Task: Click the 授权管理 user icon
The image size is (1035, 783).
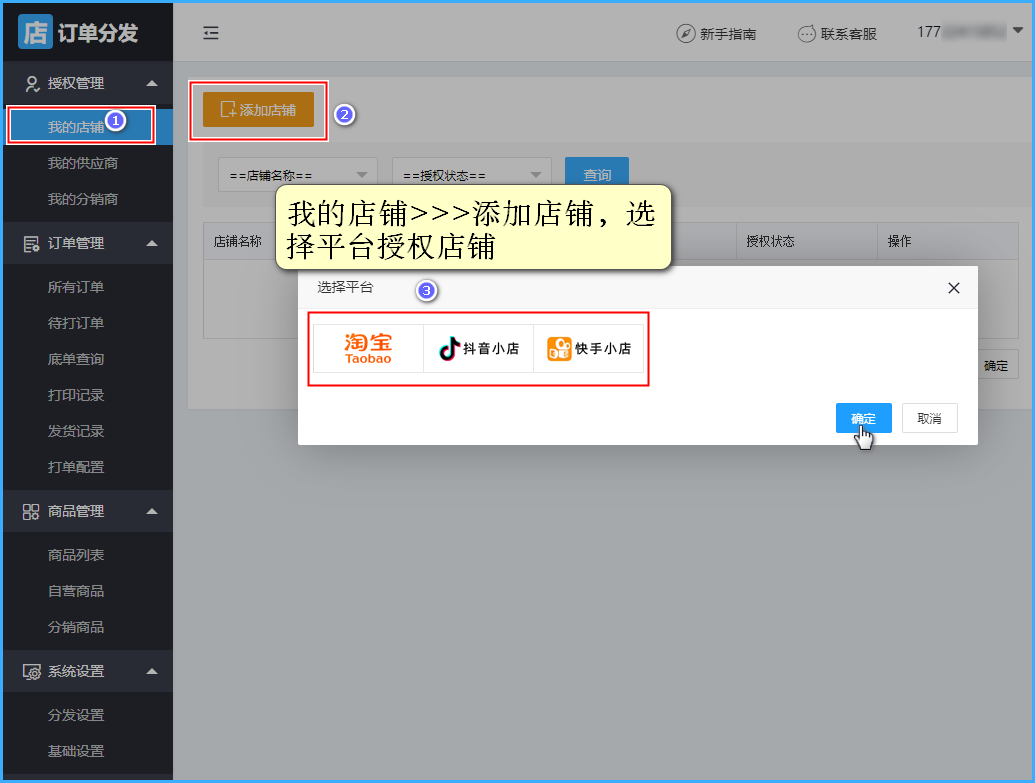Action: 32,83
